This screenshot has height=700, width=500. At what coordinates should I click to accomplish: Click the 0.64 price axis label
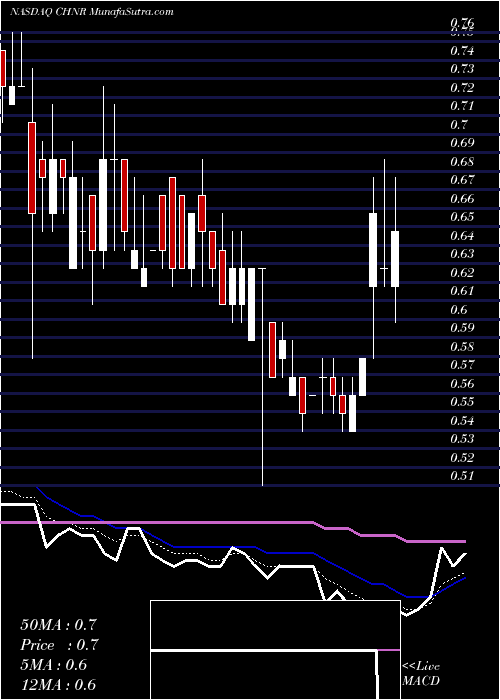tap(462, 236)
